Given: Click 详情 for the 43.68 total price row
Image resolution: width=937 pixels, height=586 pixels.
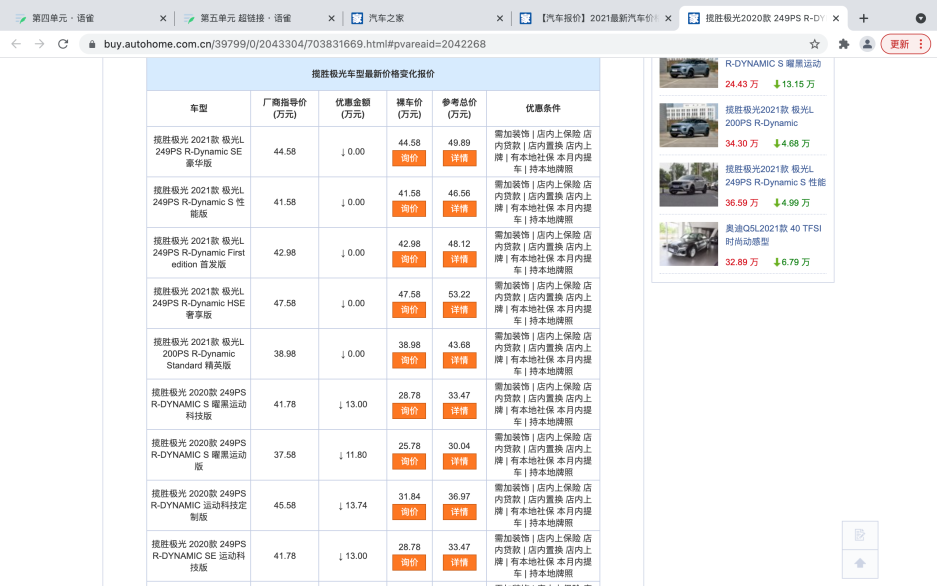Looking at the screenshot, I should (460, 360).
